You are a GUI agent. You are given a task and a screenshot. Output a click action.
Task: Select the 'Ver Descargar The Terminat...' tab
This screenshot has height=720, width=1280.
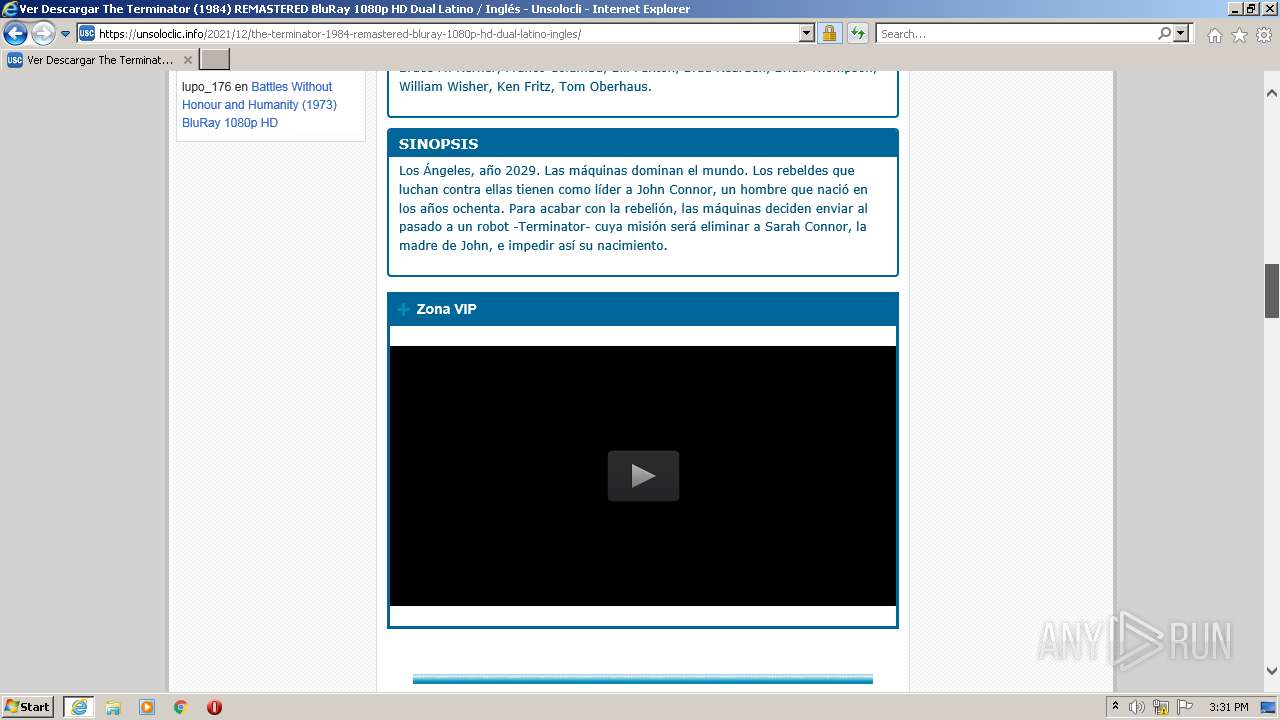(99, 60)
